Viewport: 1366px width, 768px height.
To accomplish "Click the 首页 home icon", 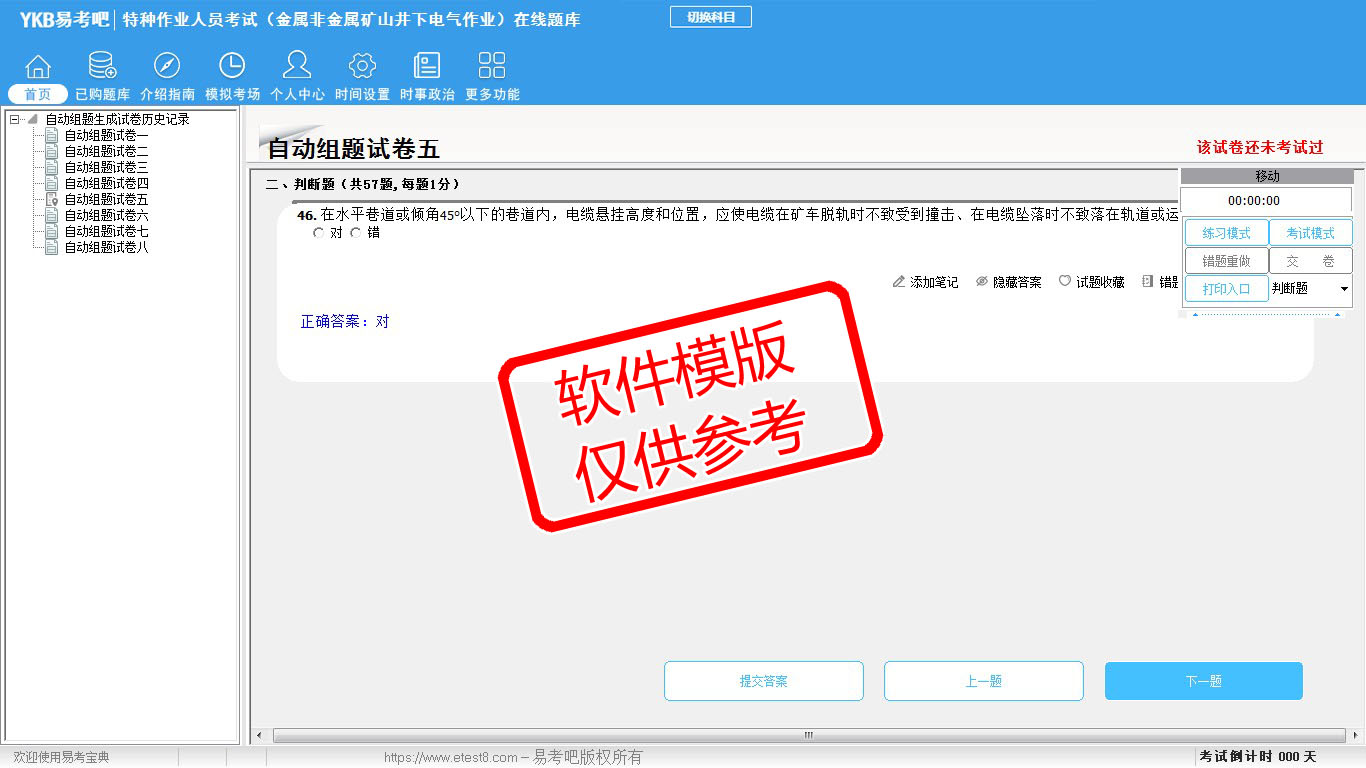I will point(38,67).
